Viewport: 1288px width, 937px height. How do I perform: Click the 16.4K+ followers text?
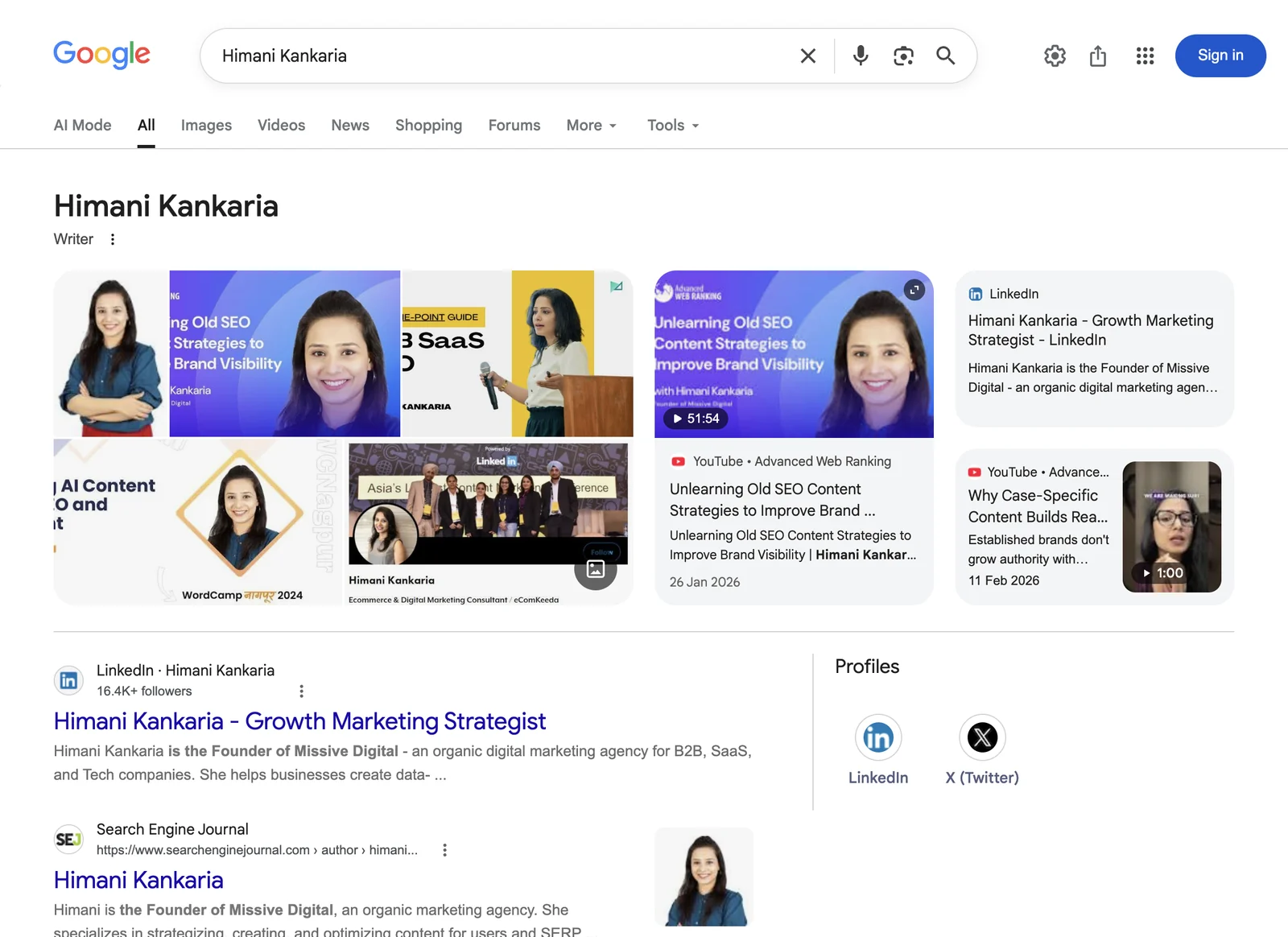coord(144,691)
